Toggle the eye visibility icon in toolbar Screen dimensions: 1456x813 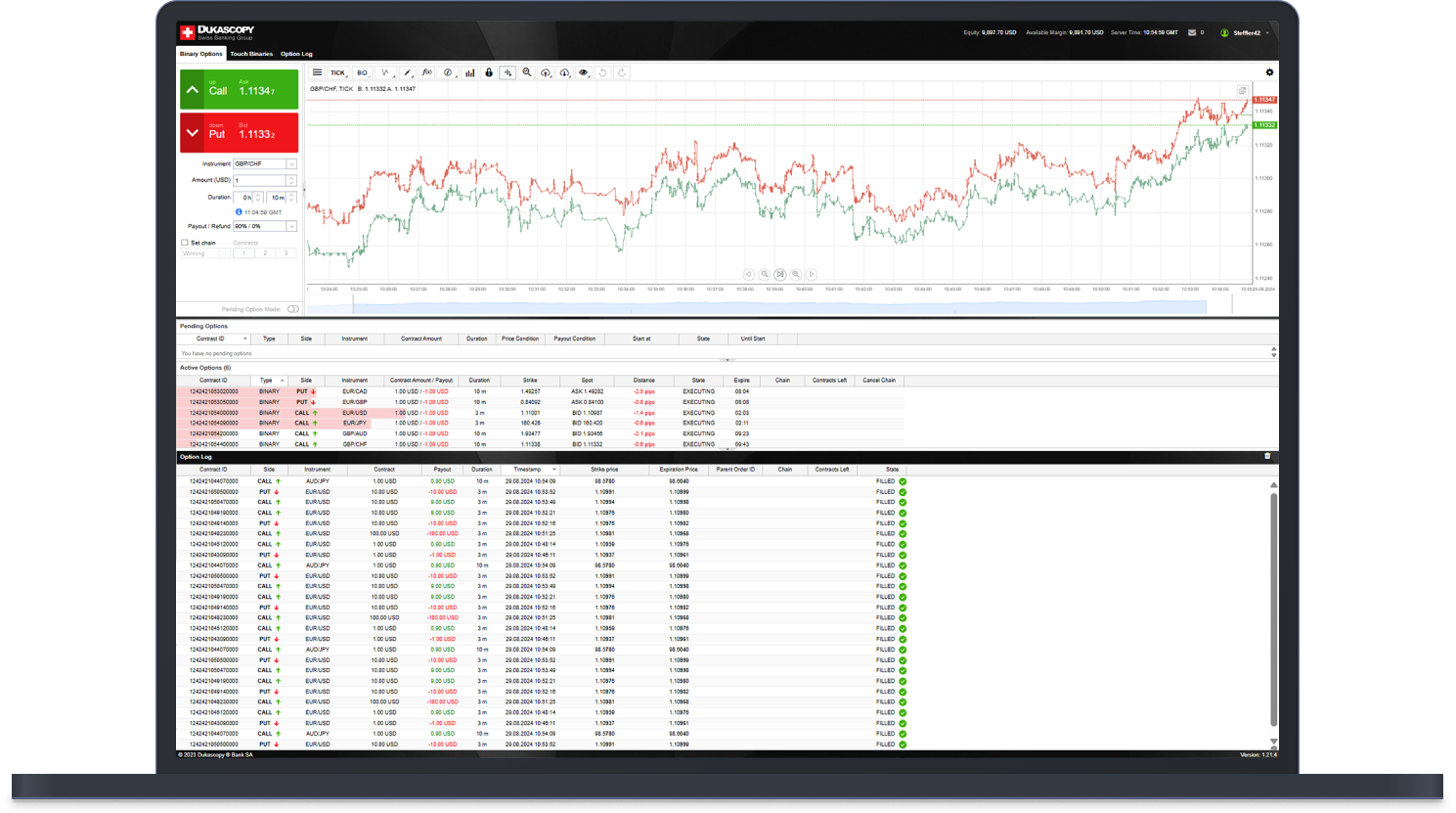(584, 72)
